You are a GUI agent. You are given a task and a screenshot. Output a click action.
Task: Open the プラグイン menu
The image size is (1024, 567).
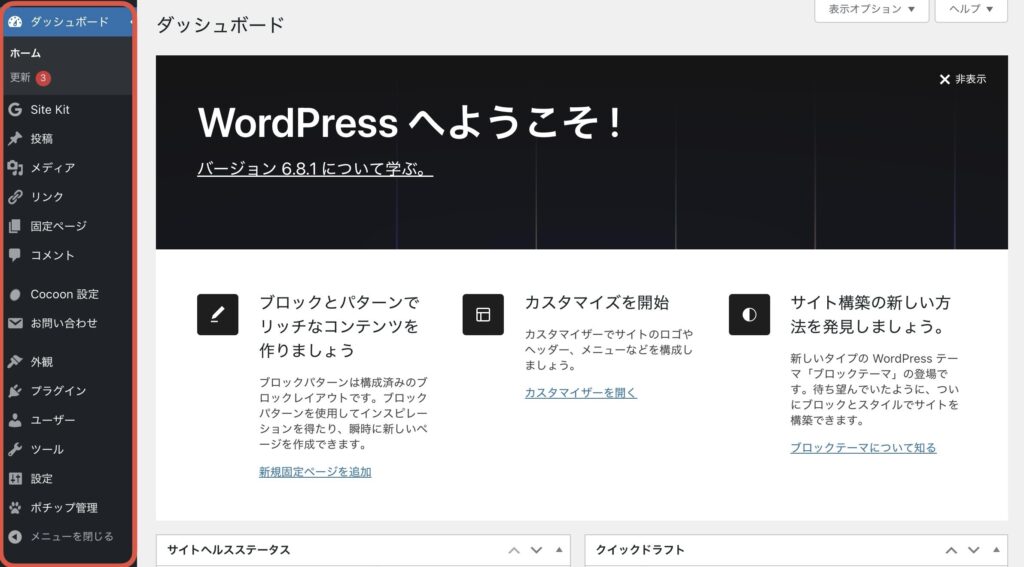pyautogui.click(x=68, y=391)
